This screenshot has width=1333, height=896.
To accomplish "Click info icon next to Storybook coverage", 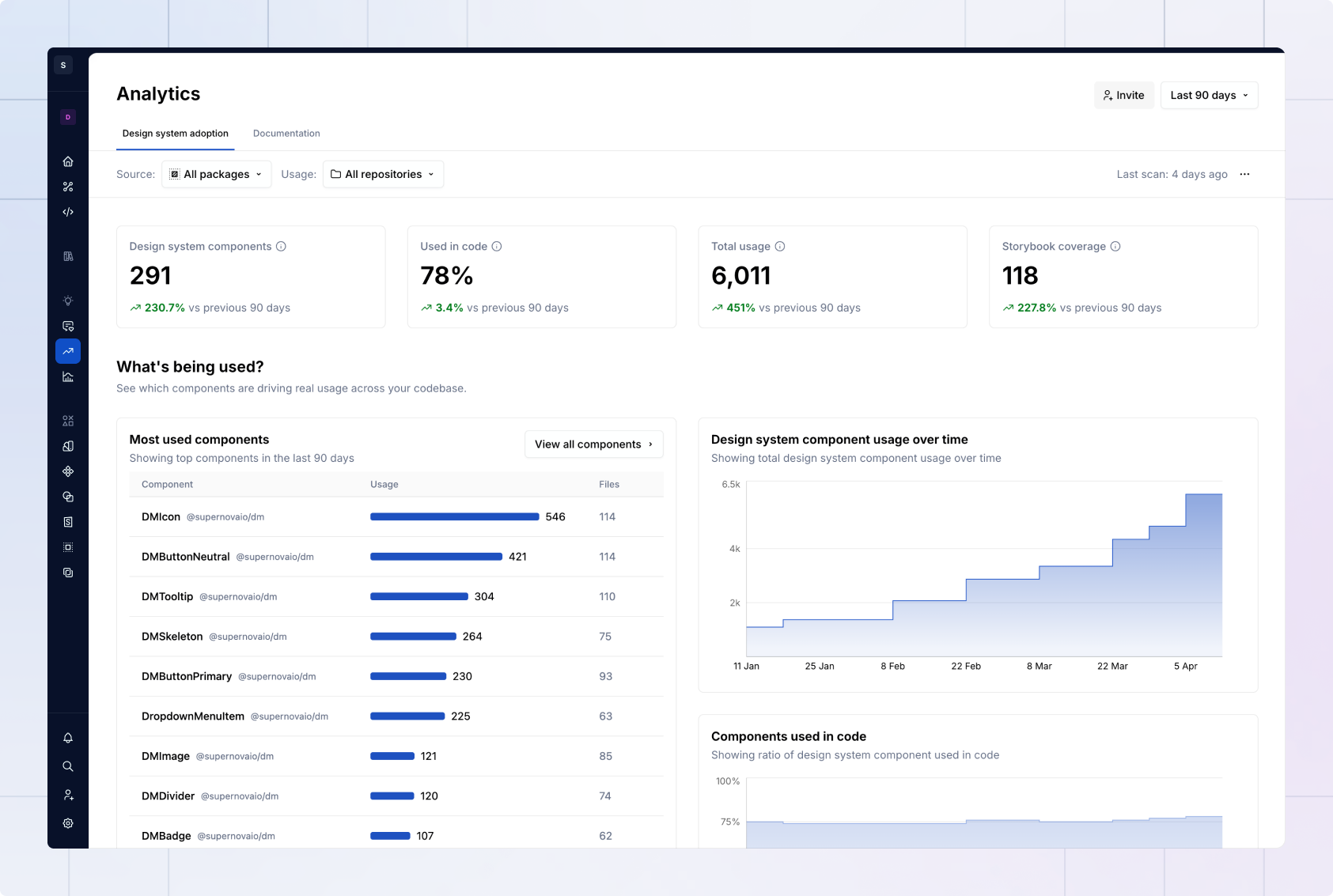I will [x=1115, y=247].
